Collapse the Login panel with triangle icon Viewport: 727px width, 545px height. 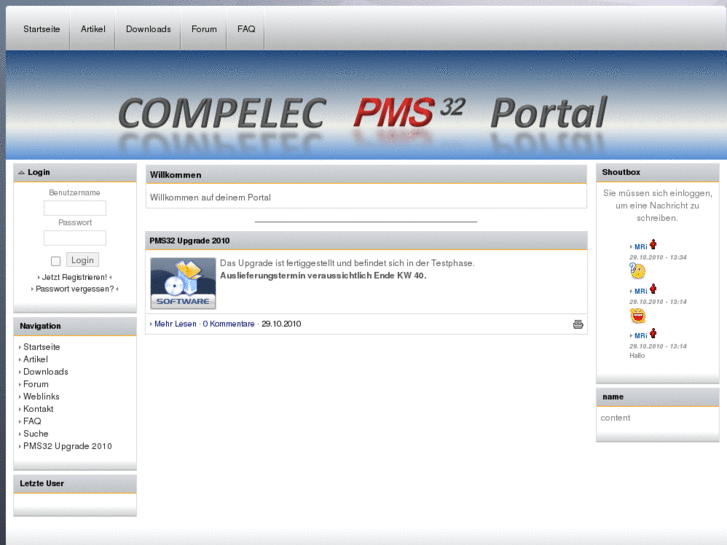[x=21, y=173]
